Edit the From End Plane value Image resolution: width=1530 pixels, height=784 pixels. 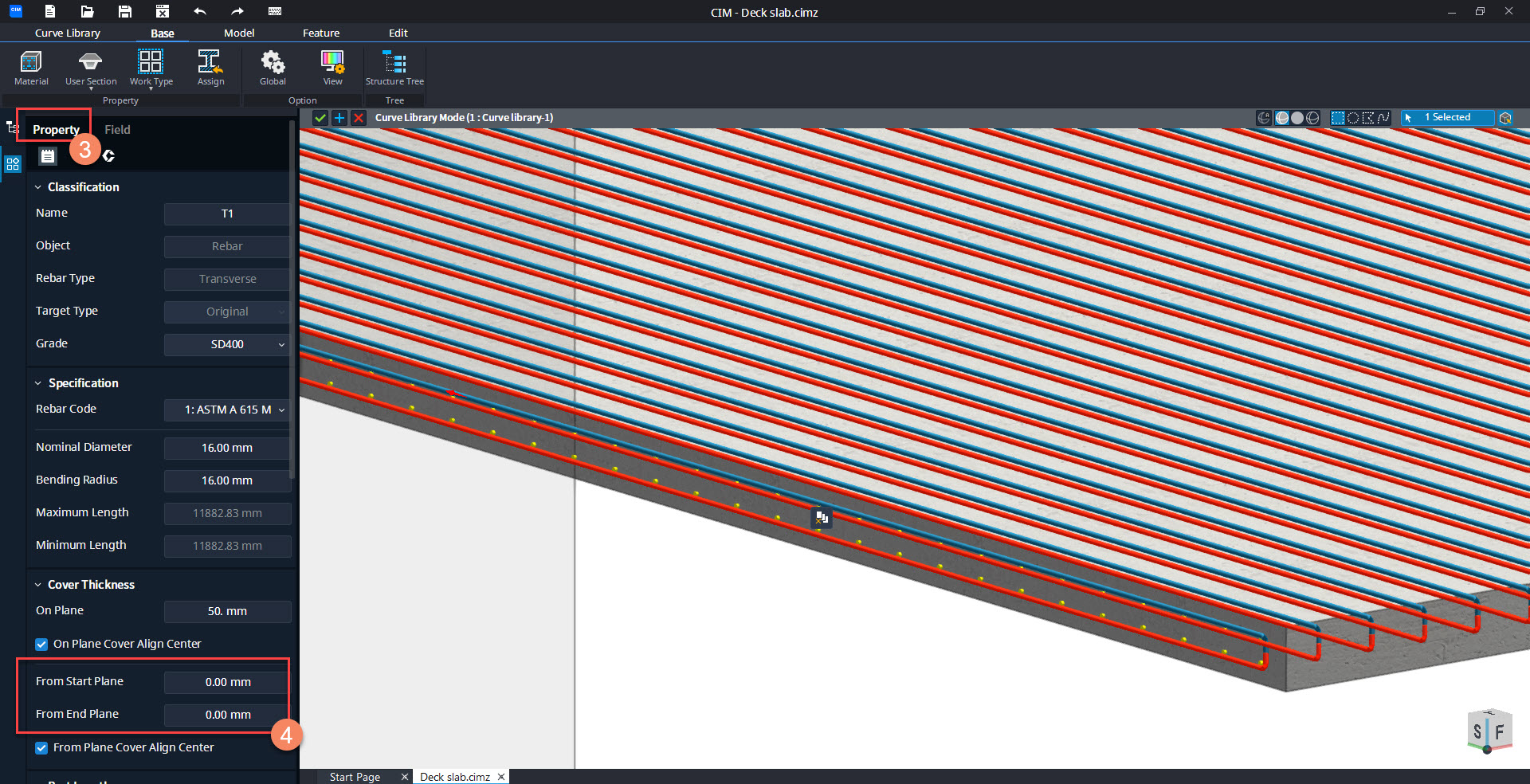[x=227, y=715]
